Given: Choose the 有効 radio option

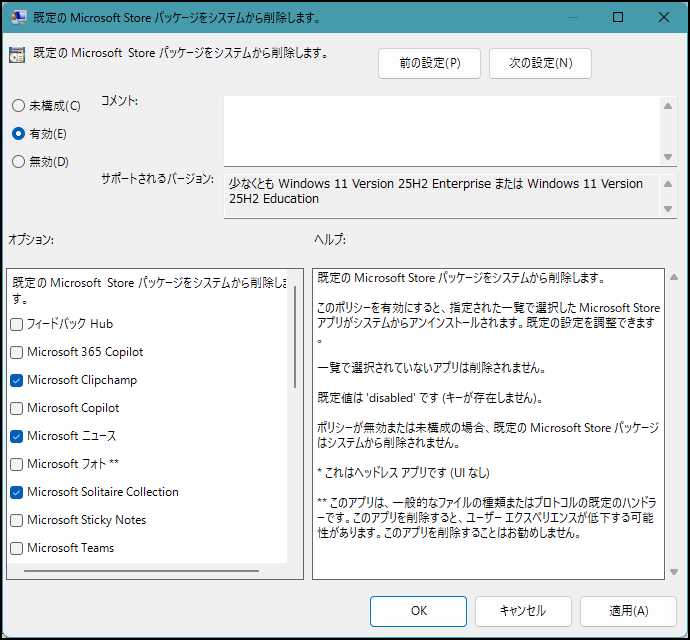Looking at the screenshot, I should coord(18,133).
